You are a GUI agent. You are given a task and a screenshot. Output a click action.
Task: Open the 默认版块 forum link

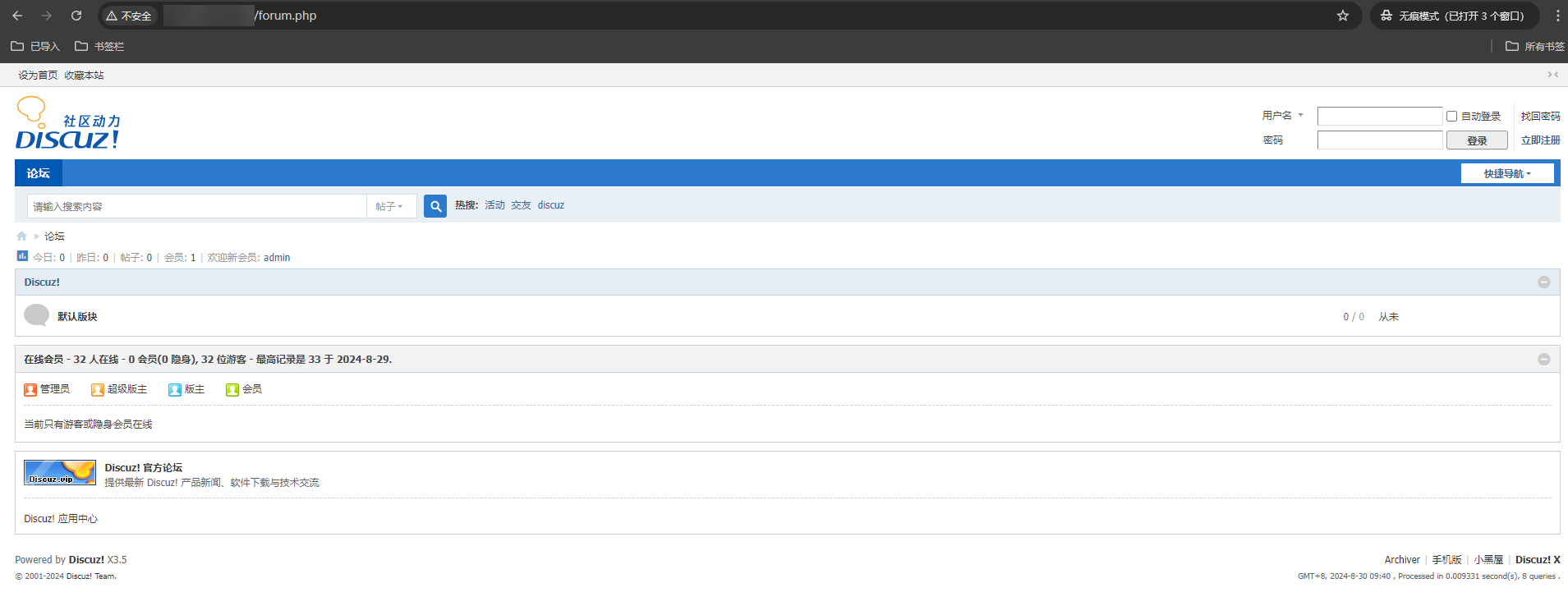(77, 317)
